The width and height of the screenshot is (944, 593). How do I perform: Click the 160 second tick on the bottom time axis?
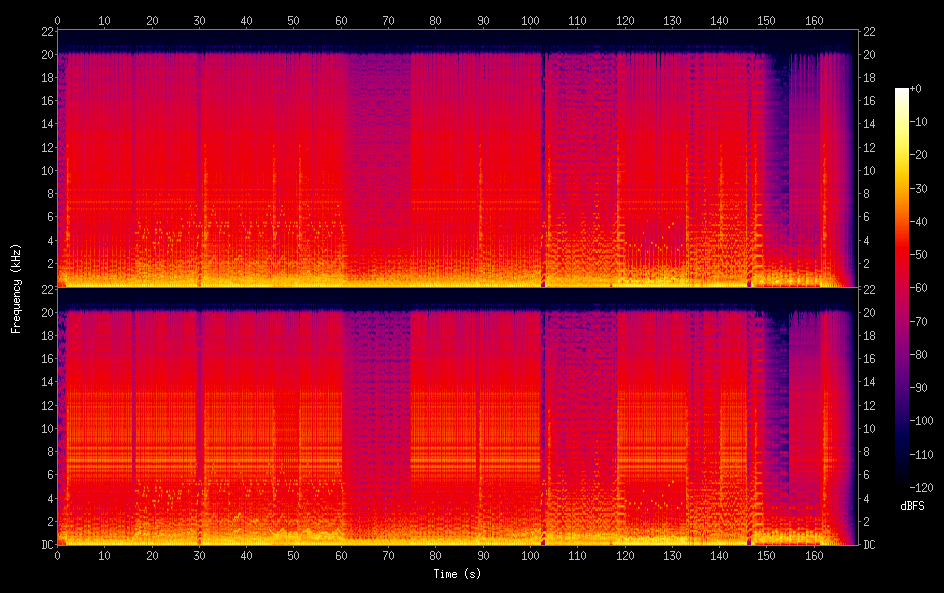tap(812, 554)
